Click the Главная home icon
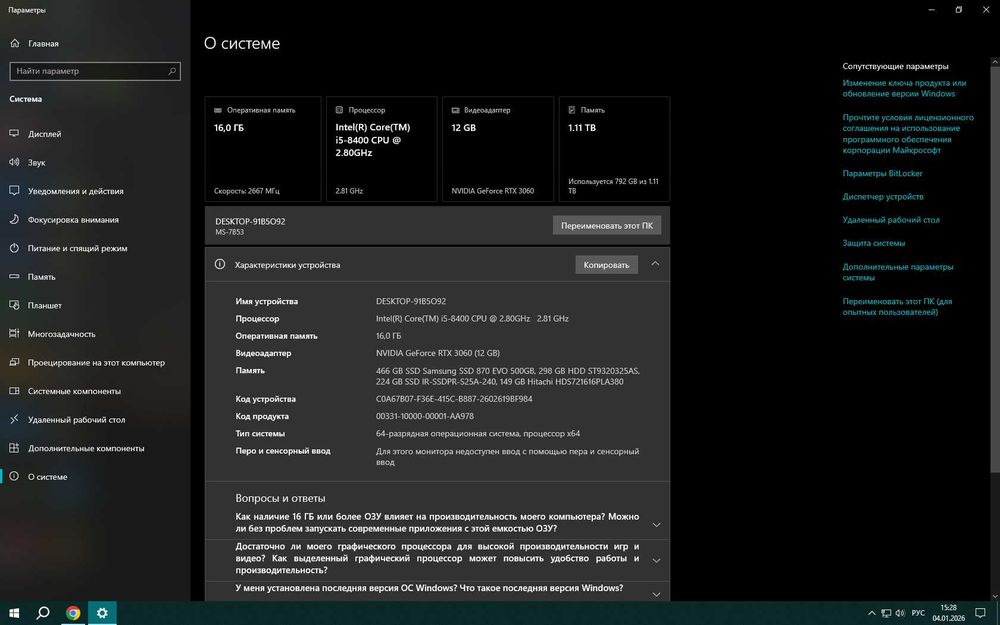The image size is (1000, 625). 15,43
